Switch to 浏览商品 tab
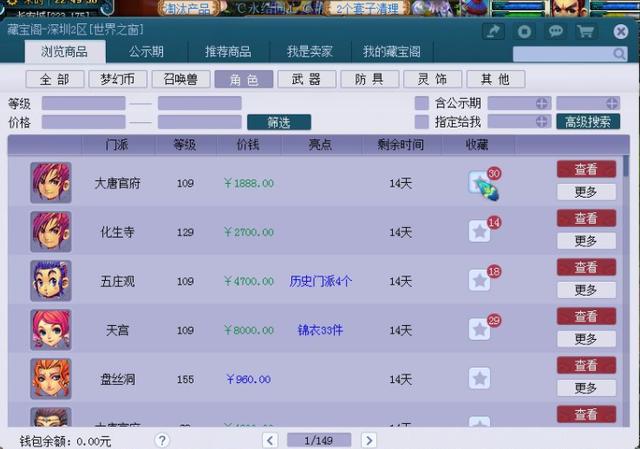The height and width of the screenshot is (449, 640). click(64, 52)
